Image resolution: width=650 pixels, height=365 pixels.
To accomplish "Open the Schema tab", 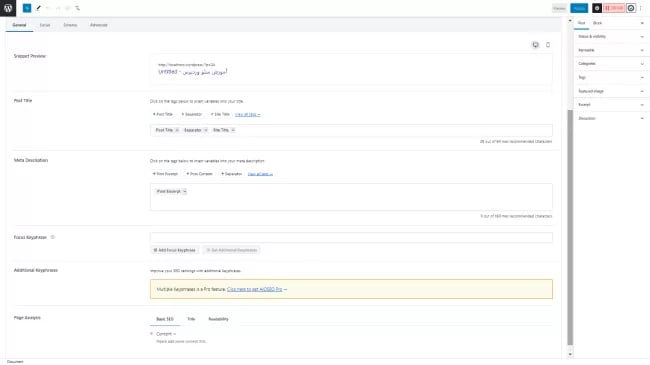I will 70,25.
